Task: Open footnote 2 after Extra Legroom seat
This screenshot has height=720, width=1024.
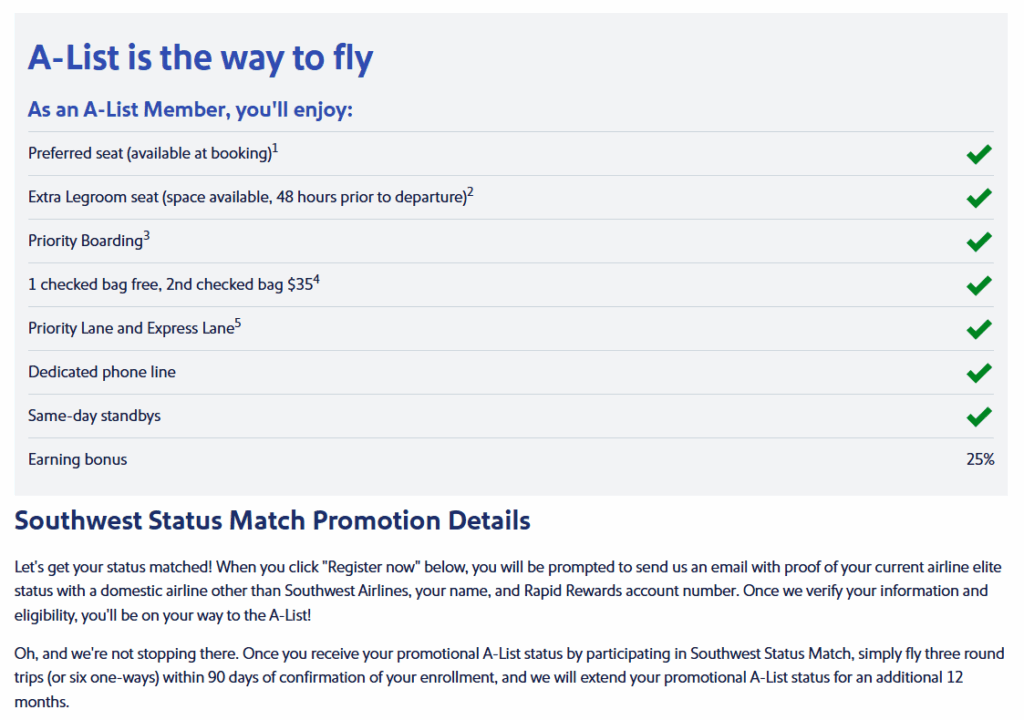Action: click(470, 192)
